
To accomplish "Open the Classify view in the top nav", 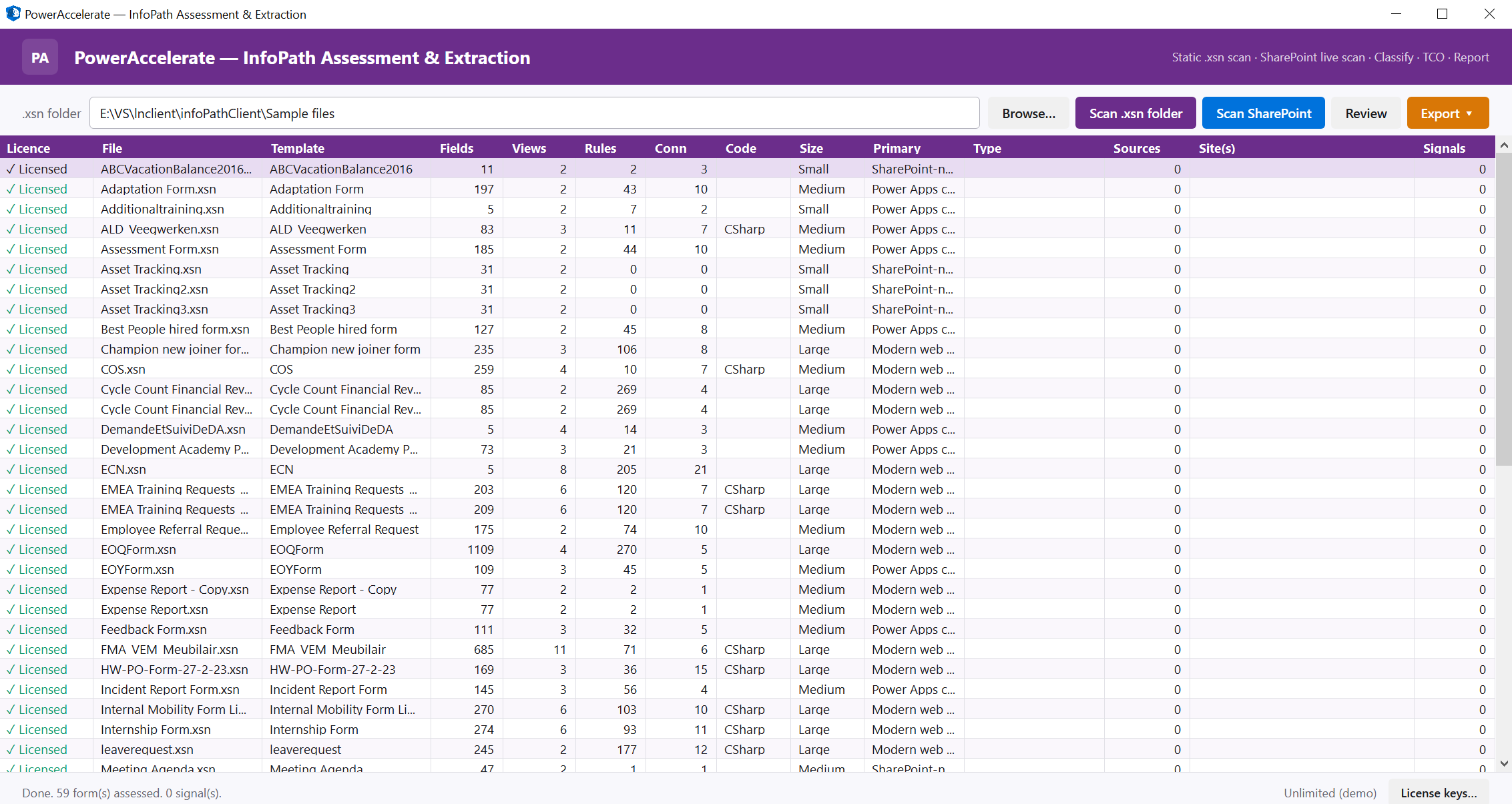I will tap(1393, 57).
